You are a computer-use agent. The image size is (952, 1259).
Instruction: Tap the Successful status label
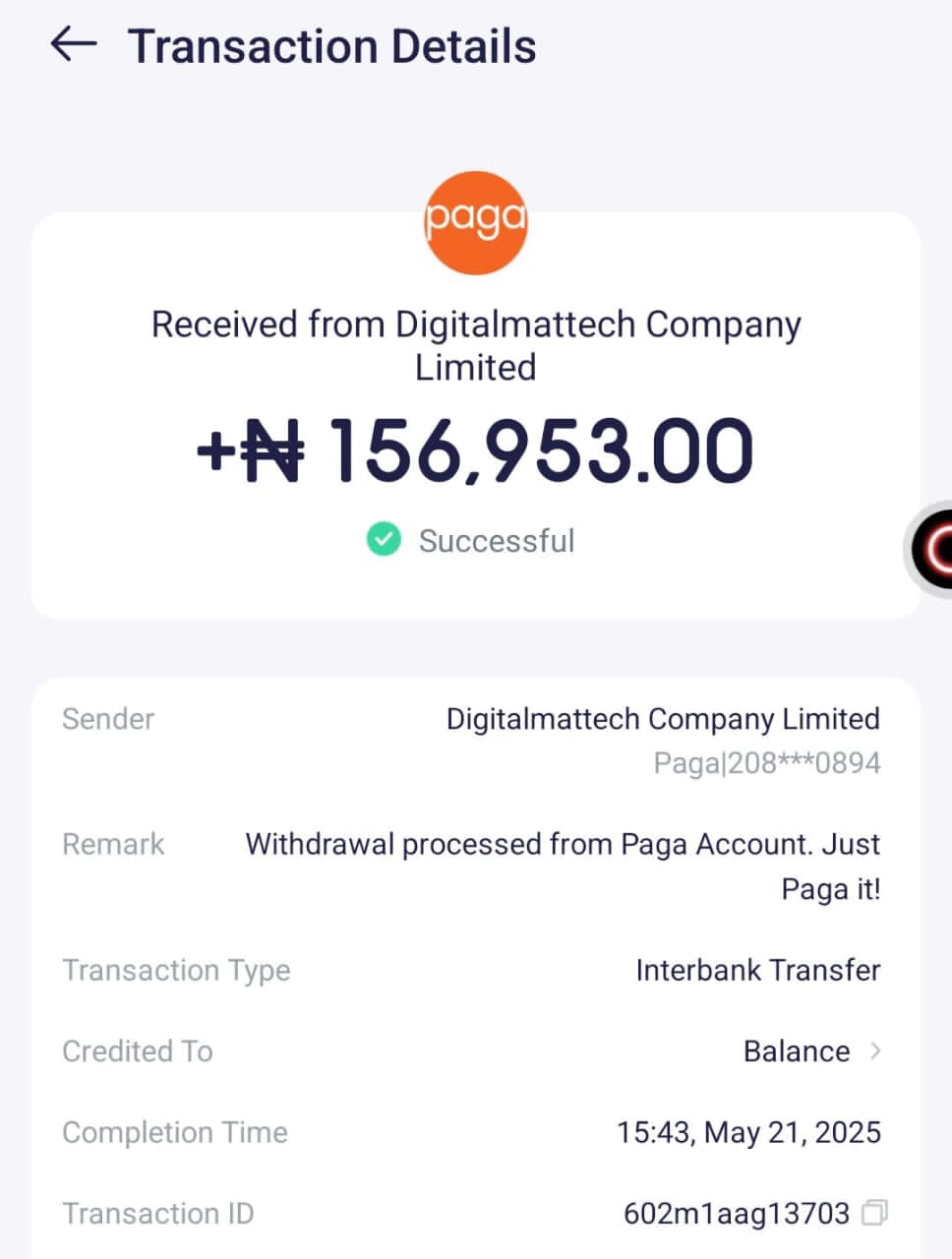(497, 541)
